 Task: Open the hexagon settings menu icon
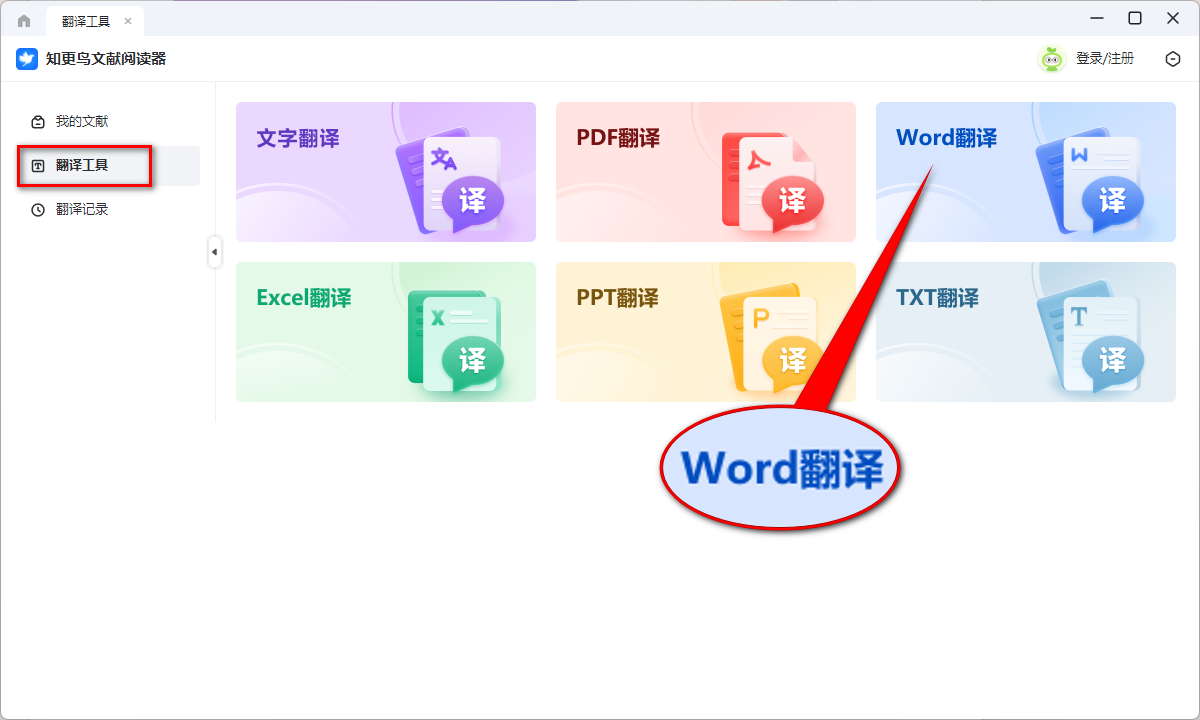pyautogui.click(x=1173, y=59)
